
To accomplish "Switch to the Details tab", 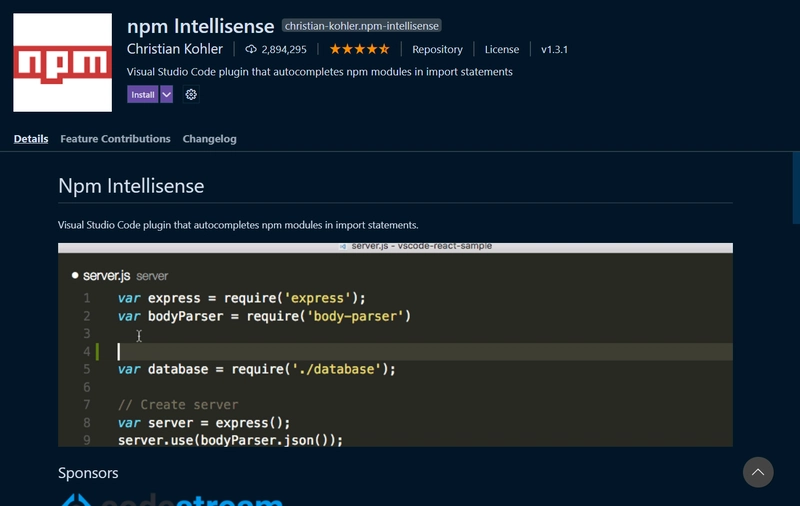I will point(31,139).
